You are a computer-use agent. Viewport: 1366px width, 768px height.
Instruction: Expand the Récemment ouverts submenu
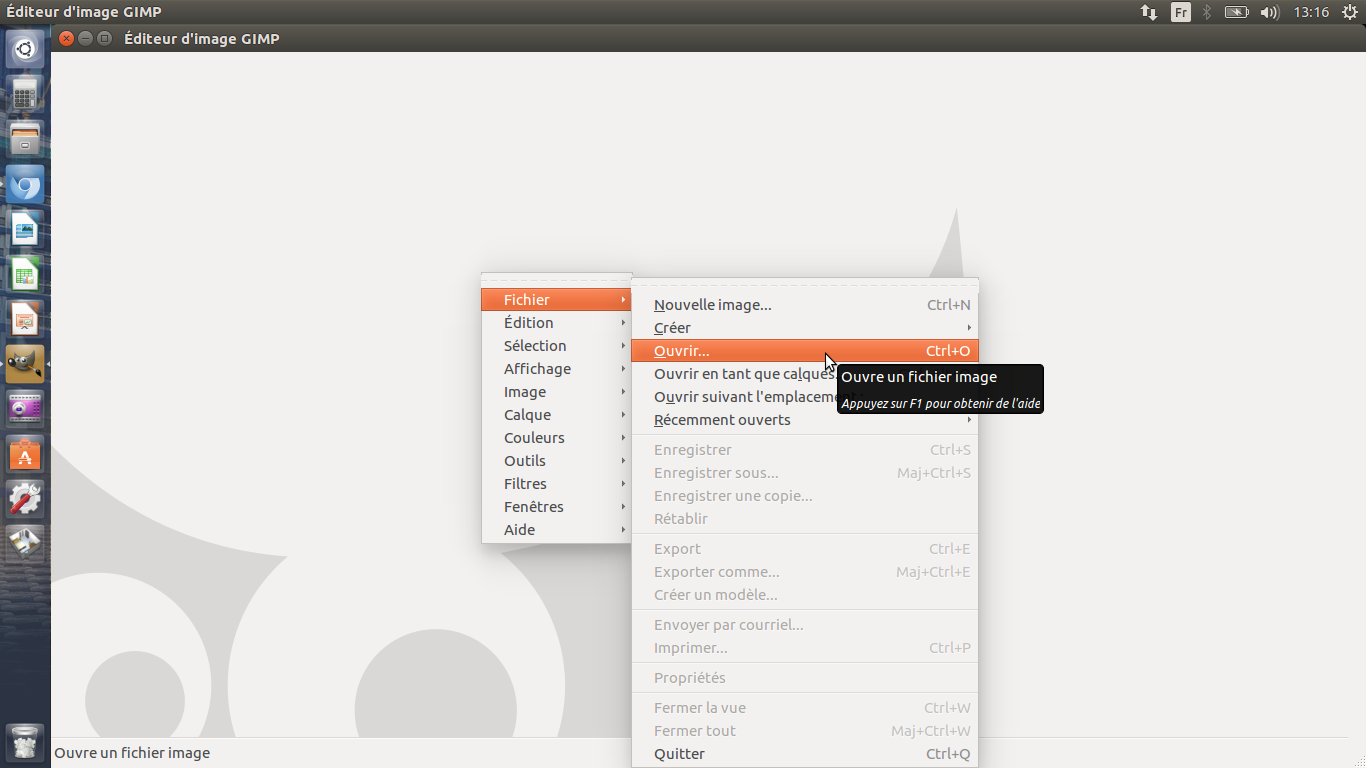point(805,420)
